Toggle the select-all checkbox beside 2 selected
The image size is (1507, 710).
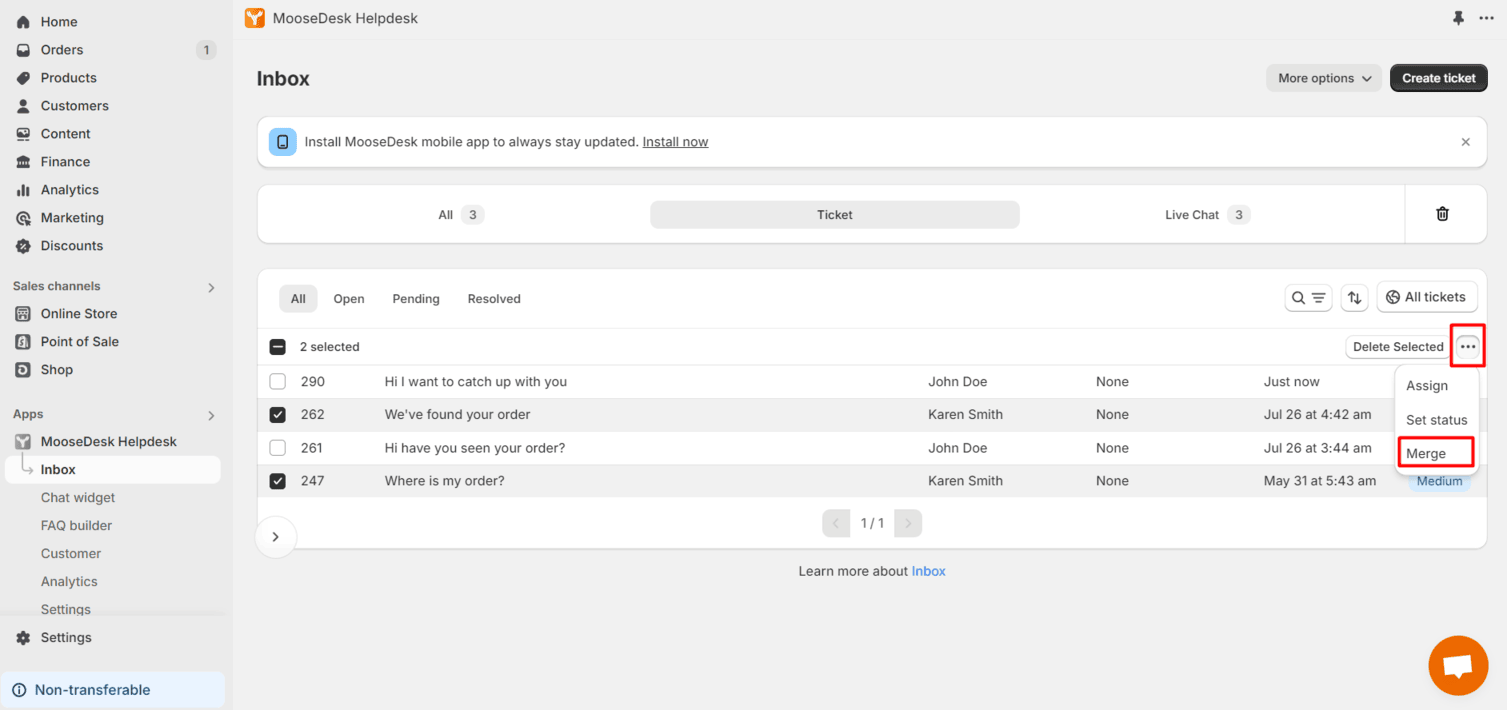[278, 347]
